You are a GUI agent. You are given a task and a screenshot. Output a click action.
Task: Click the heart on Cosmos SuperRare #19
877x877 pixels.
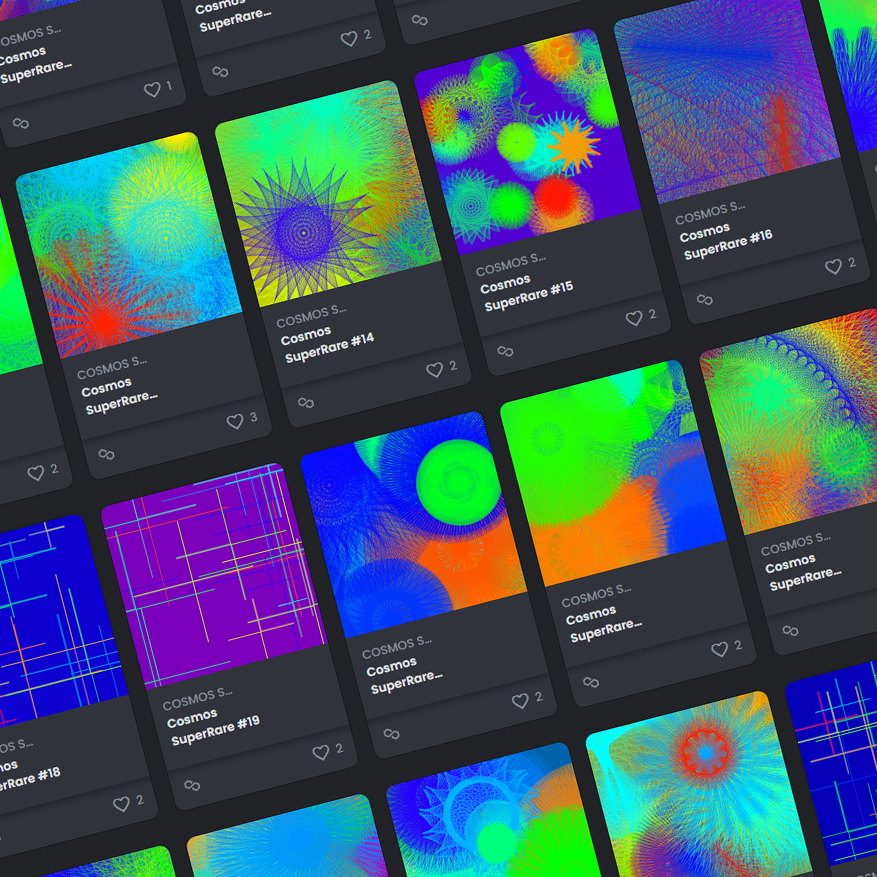pyautogui.click(x=320, y=752)
